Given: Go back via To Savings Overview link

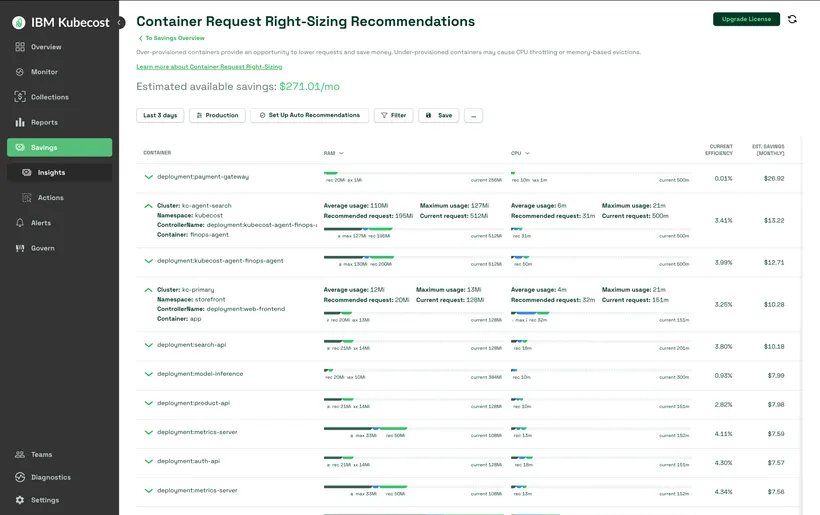Looking at the screenshot, I should (x=172, y=38).
